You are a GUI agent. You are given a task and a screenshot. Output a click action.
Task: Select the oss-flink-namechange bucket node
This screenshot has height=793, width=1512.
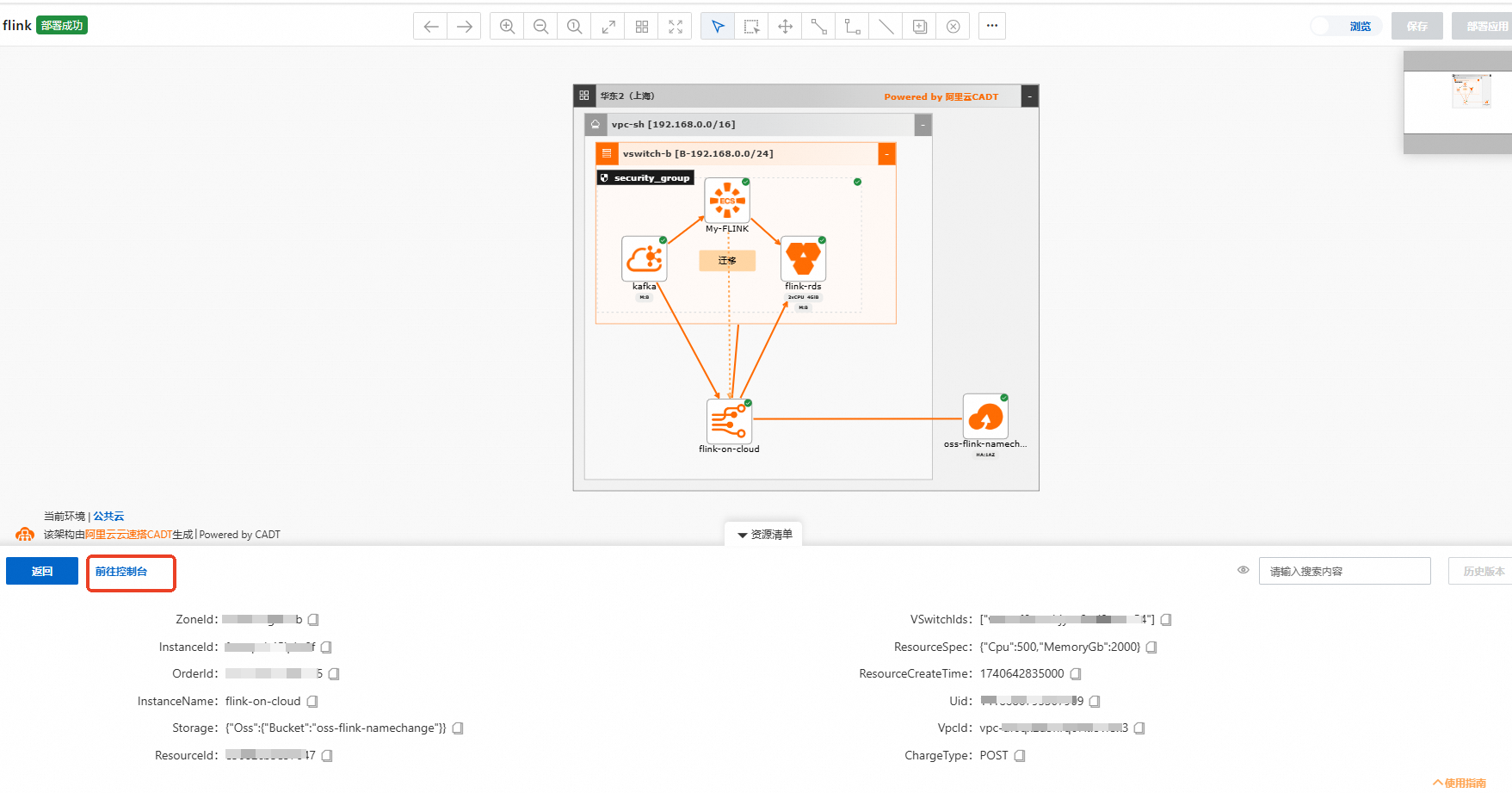tap(985, 417)
